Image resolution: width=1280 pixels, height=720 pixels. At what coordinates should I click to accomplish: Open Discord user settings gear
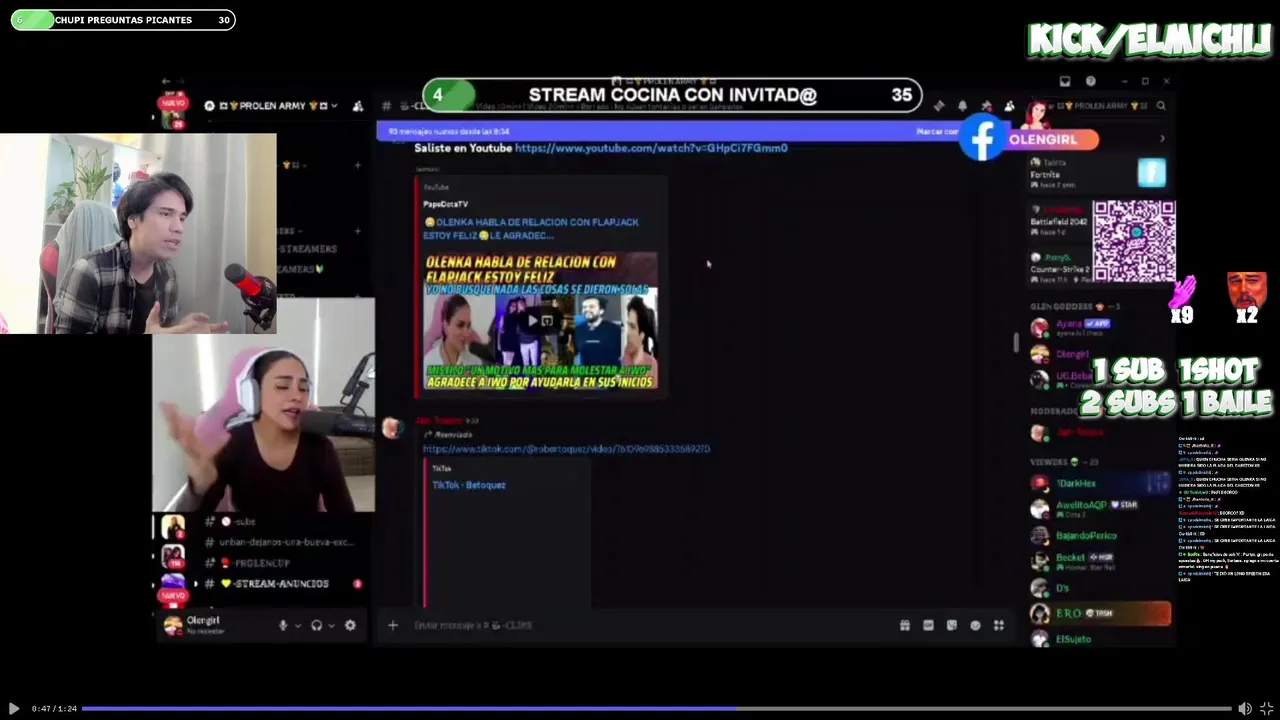(x=350, y=625)
